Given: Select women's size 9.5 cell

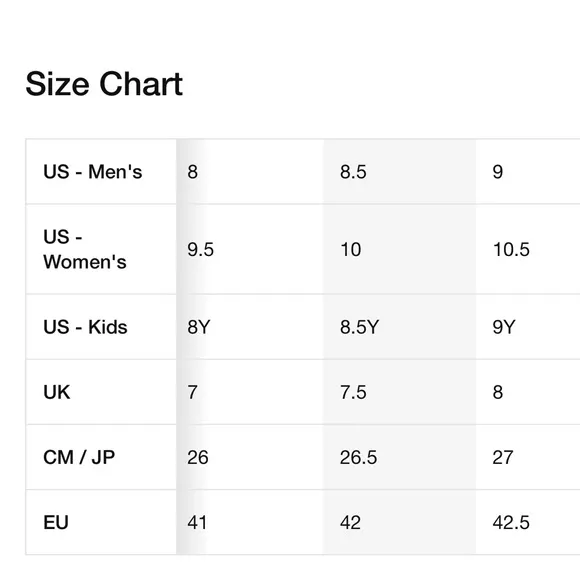Looking at the screenshot, I should coord(250,249).
